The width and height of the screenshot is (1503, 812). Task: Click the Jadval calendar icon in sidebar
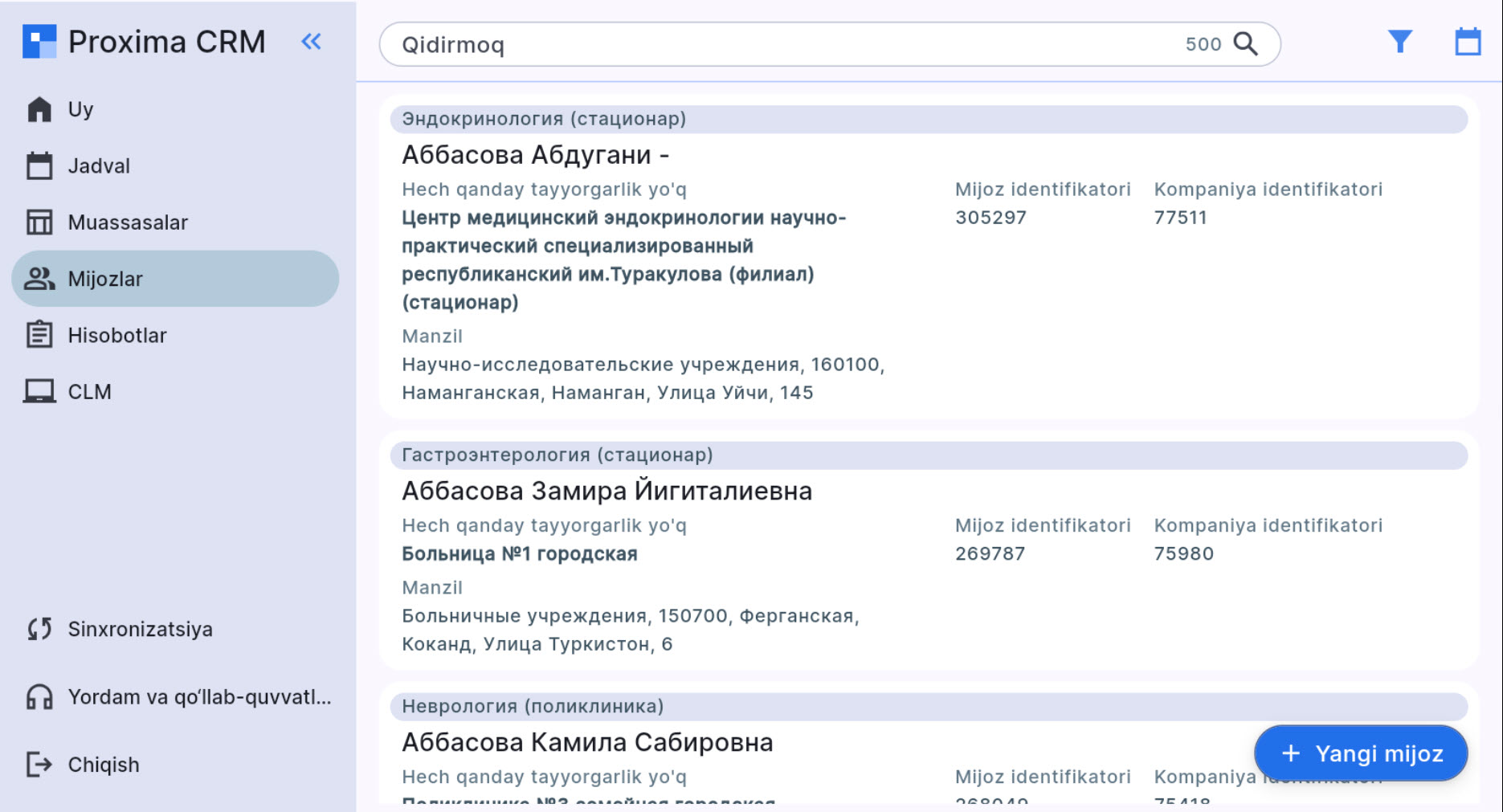click(39, 166)
